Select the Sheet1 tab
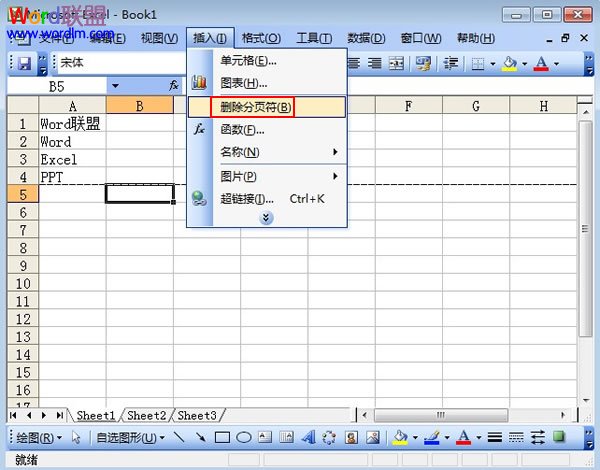Image resolution: width=600 pixels, height=470 pixels. coord(96,415)
